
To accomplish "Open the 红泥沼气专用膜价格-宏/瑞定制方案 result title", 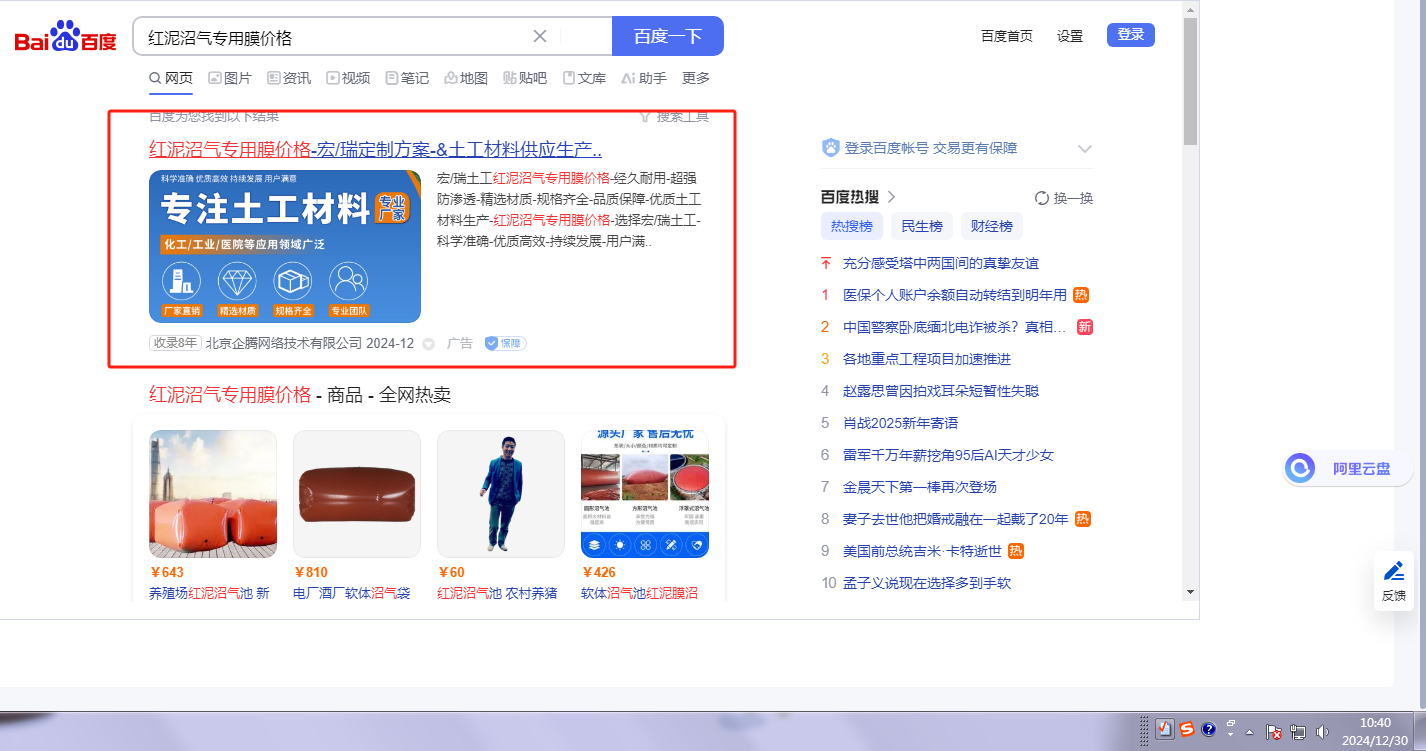I will [x=375, y=150].
